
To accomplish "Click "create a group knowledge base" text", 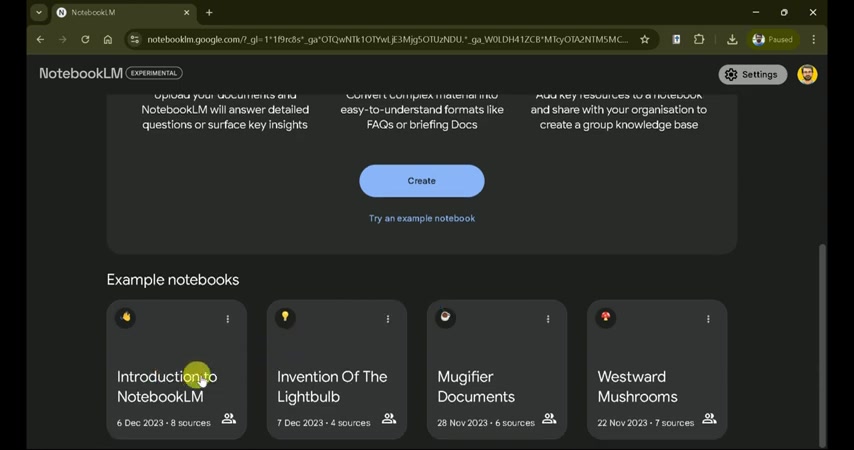I will point(619,125).
